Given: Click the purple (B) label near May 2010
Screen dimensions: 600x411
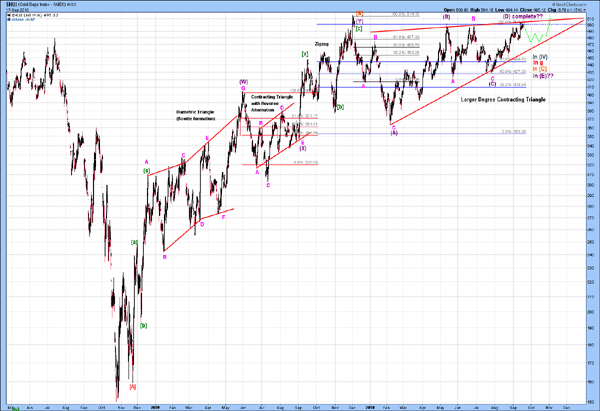Looking at the screenshot, I should point(446,17).
